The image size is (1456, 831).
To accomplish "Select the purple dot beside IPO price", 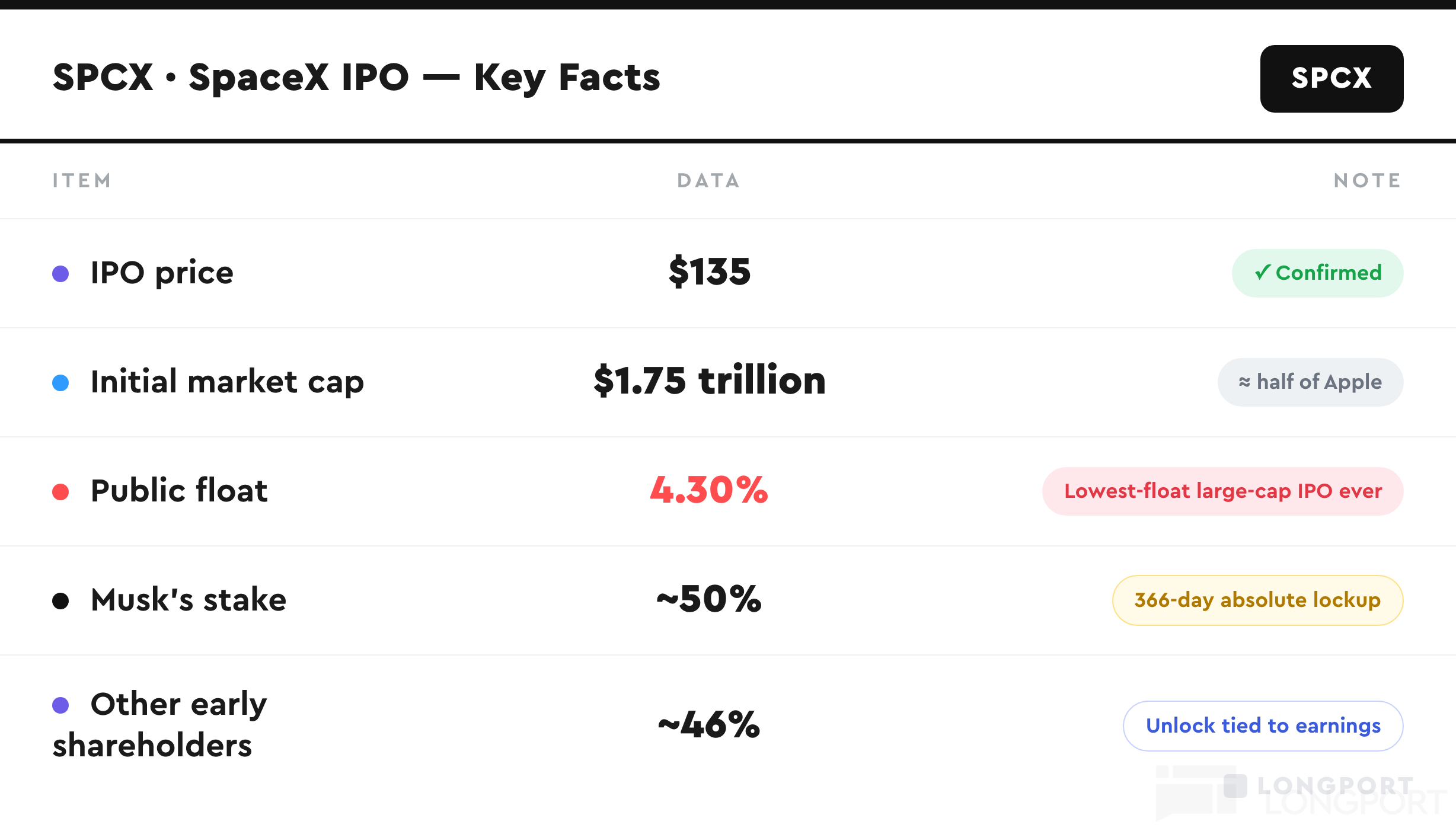I will pos(60,273).
